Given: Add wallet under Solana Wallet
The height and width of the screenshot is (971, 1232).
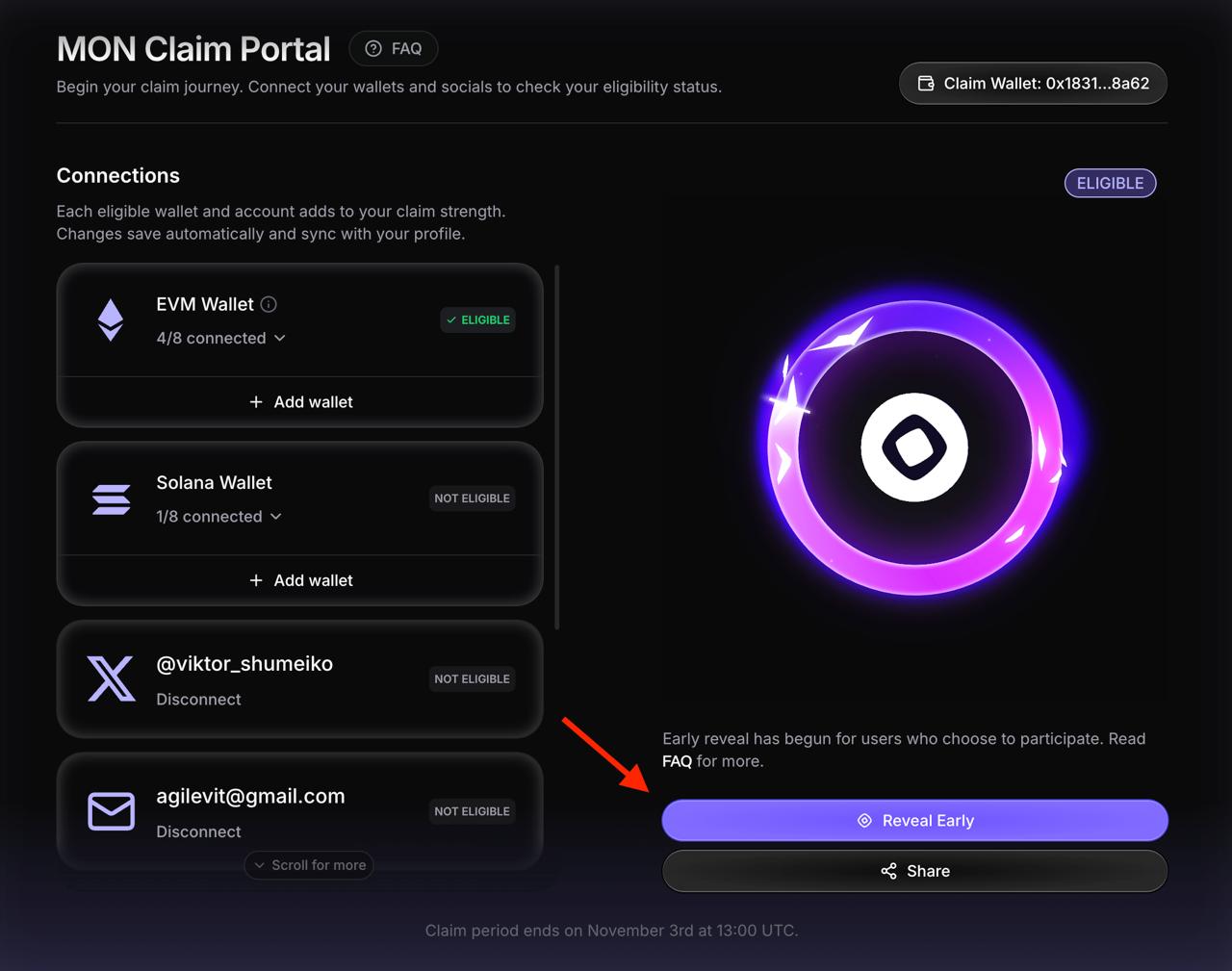Looking at the screenshot, I should (300, 580).
